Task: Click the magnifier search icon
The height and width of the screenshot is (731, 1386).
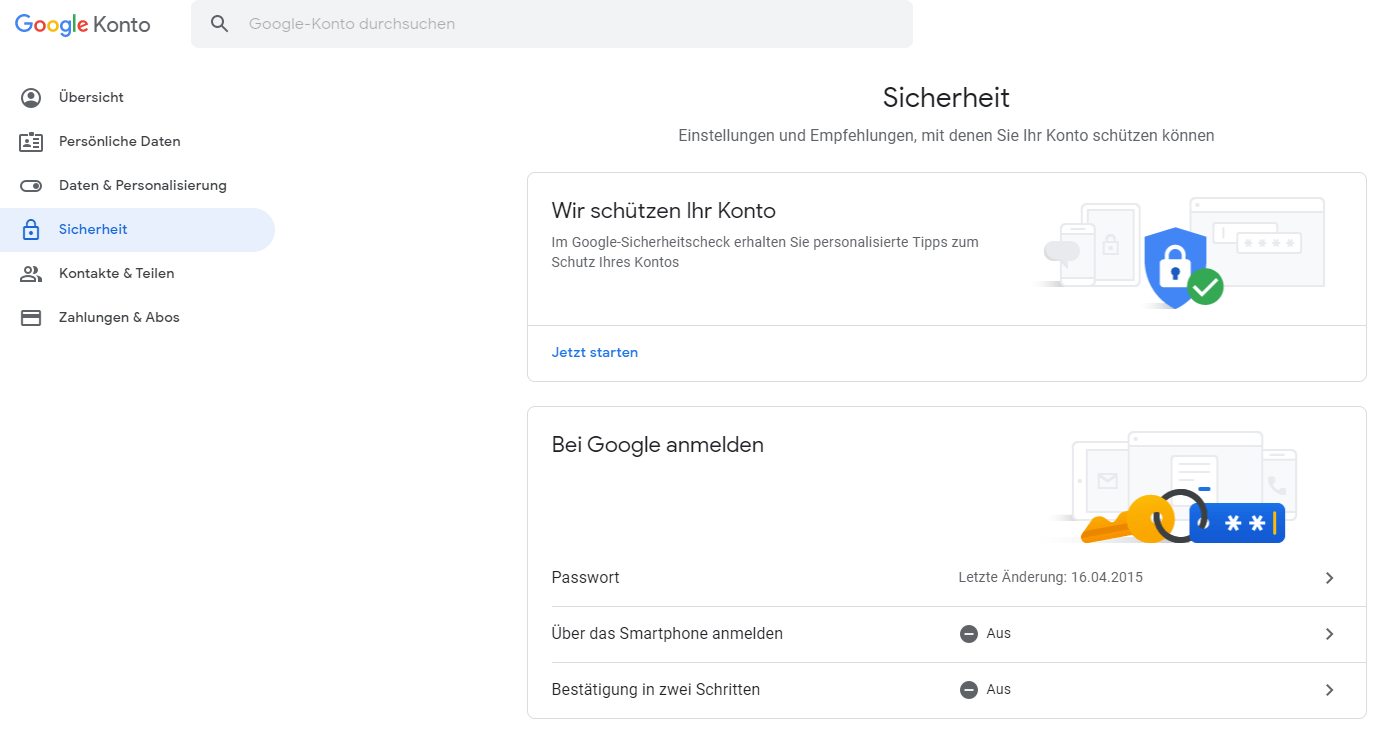Action: [220, 24]
